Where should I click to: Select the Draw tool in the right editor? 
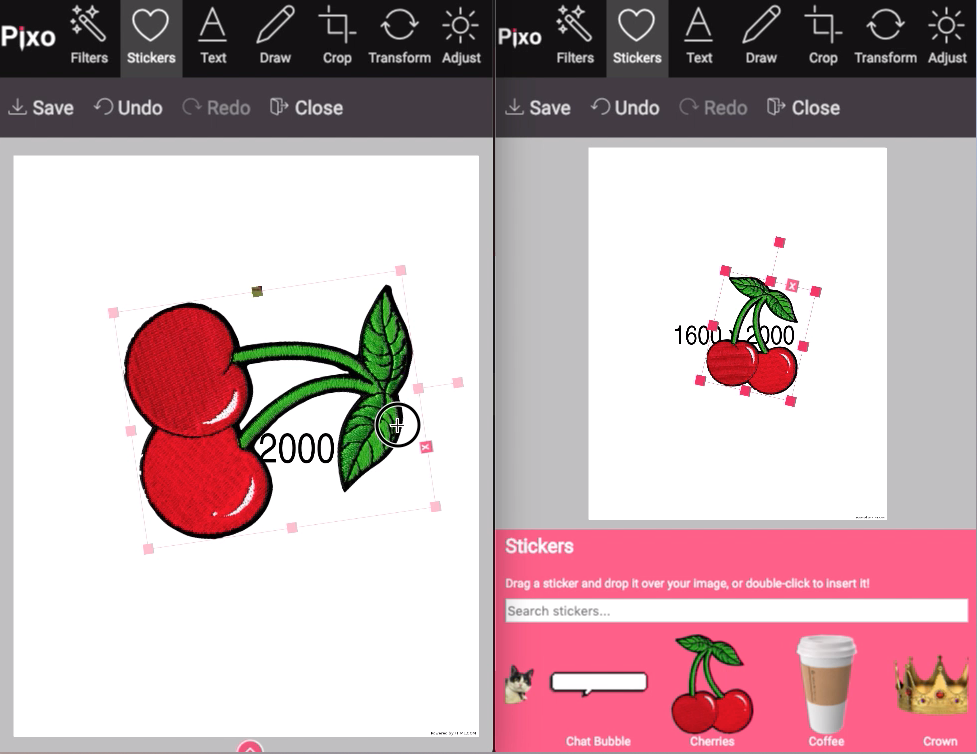pyautogui.click(x=760, y=38)
